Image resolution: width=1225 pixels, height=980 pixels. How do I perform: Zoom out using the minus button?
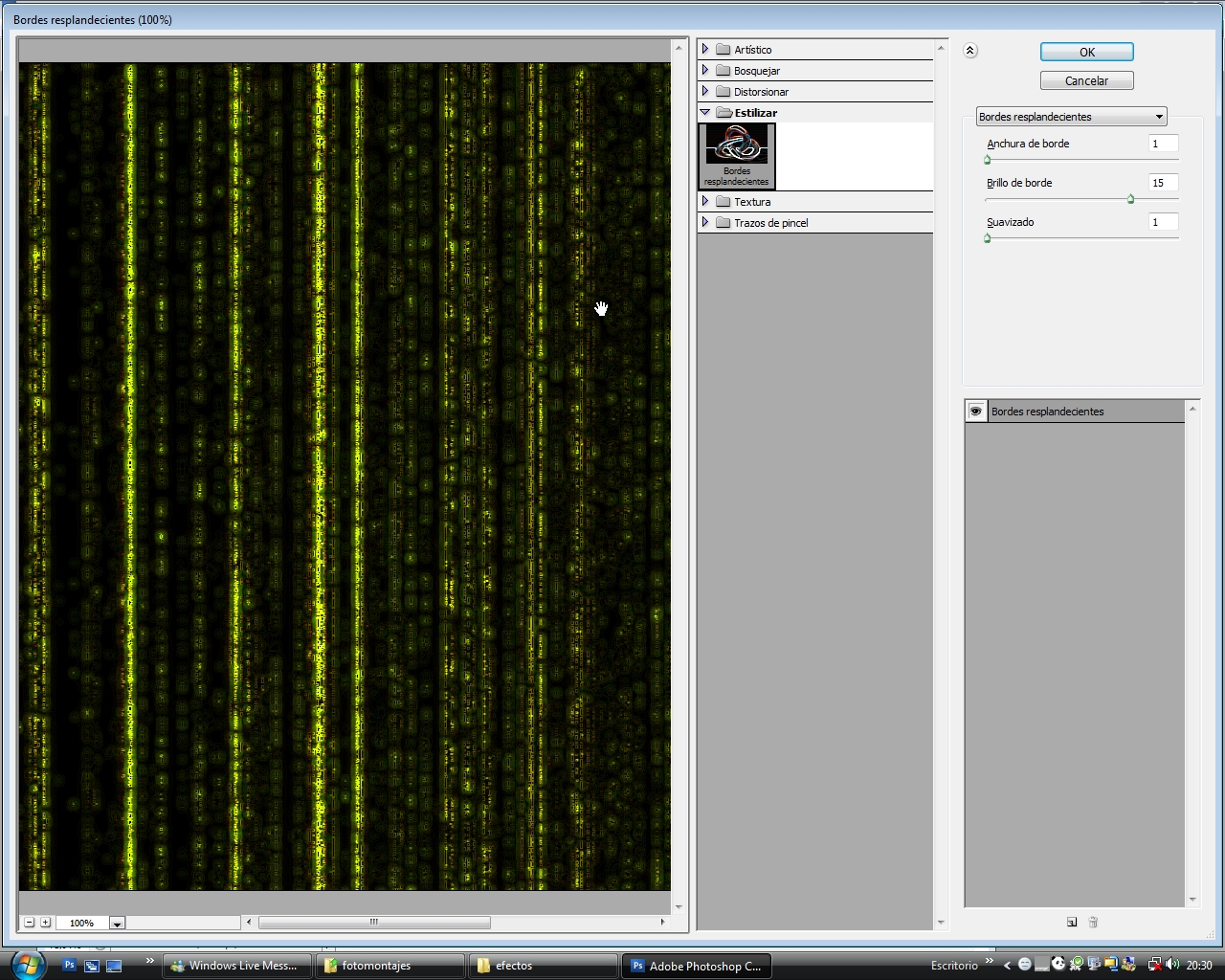[29, 922]
